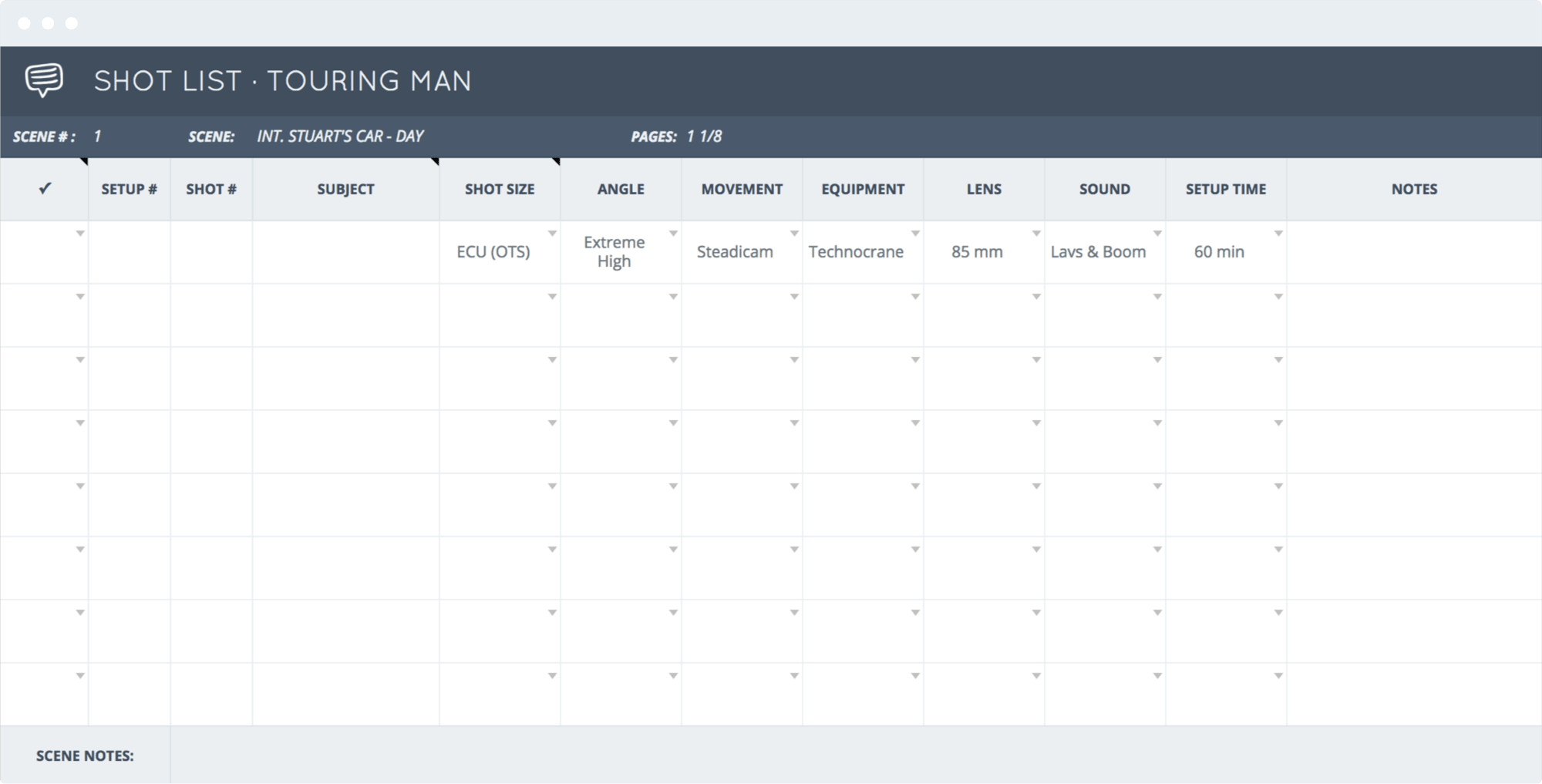
Task: Select the EQUIPMENT column header
Action: click(x=863, y=189)
